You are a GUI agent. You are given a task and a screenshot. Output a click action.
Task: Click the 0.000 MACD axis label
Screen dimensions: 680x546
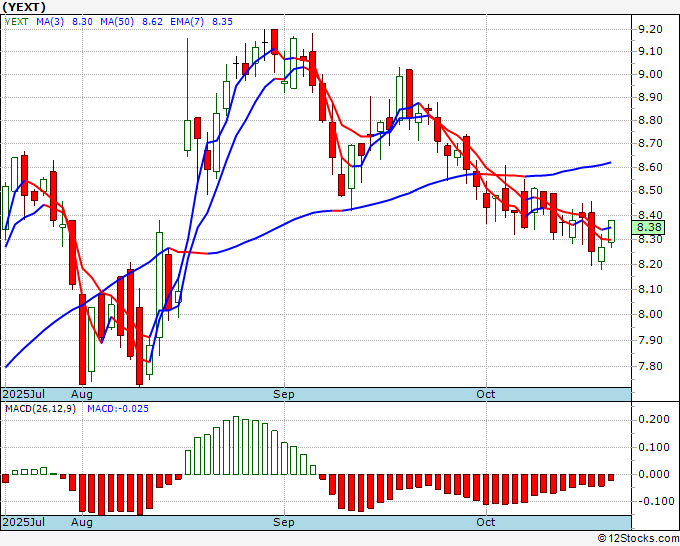654,474
